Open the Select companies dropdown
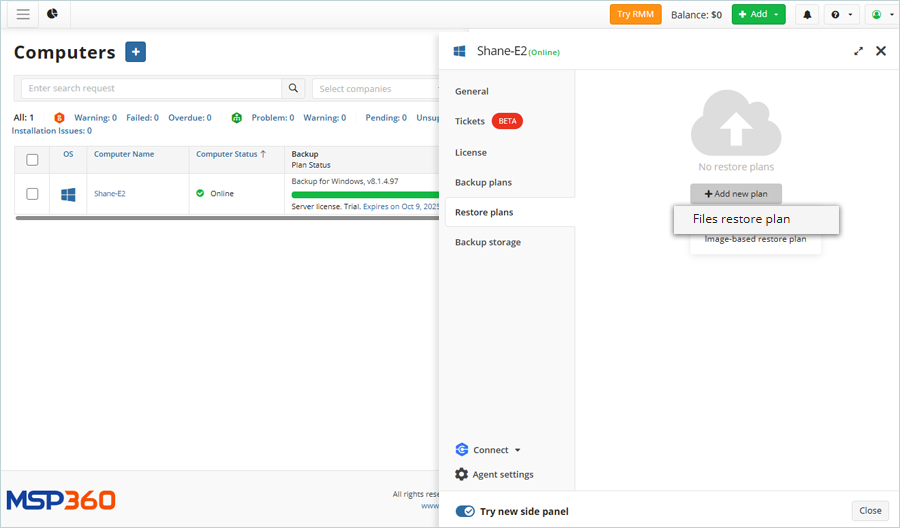The image size is (900, 528). (x=375, y=89)
